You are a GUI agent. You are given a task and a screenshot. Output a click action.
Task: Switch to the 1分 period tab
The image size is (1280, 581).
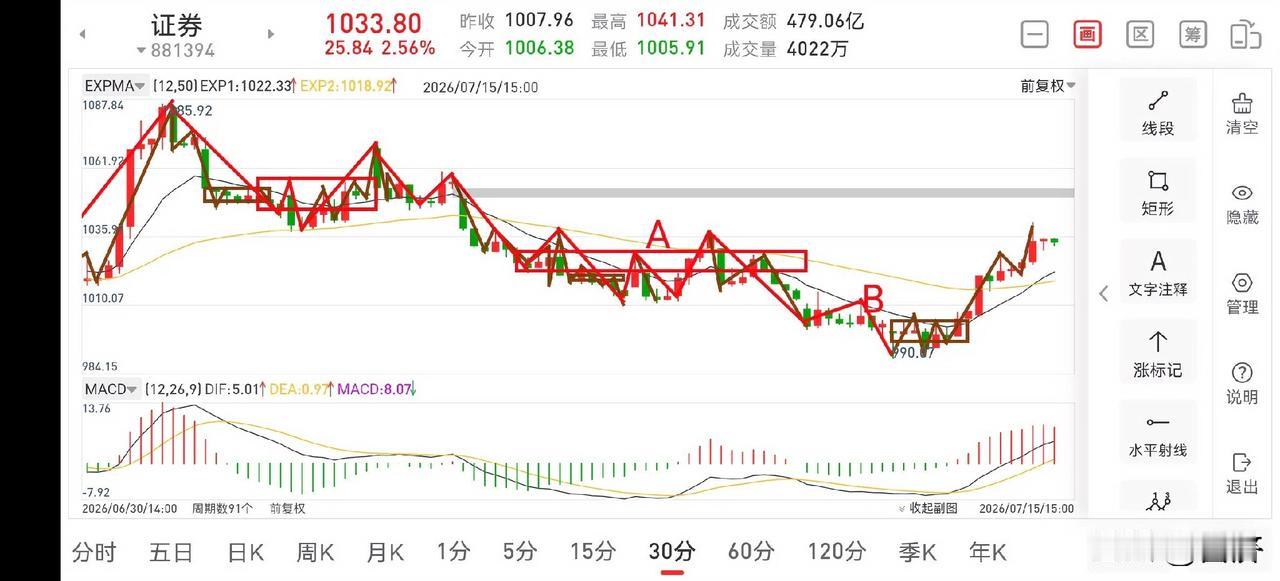click(x=453, y=551)
